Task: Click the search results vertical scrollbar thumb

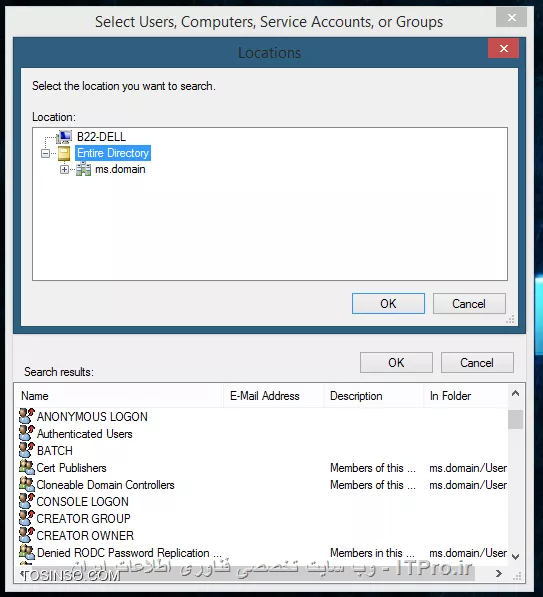Action: [x=515, y=419]
